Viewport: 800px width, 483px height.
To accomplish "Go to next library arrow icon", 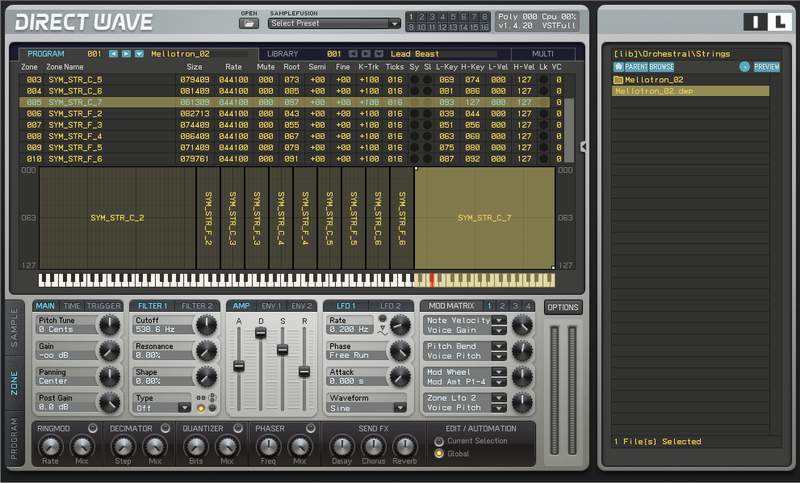I will pos(366,54).
